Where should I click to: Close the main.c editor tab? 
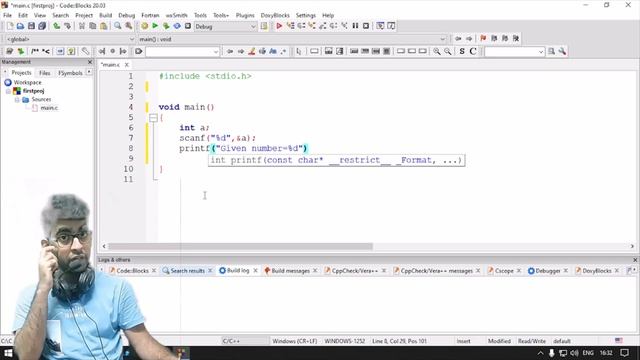[x=127, y=65]
